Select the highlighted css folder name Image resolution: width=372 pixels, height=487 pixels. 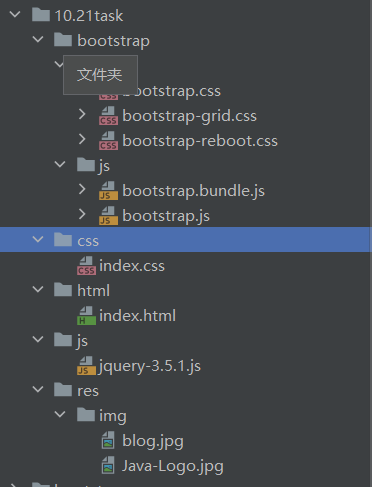[88, 241]
